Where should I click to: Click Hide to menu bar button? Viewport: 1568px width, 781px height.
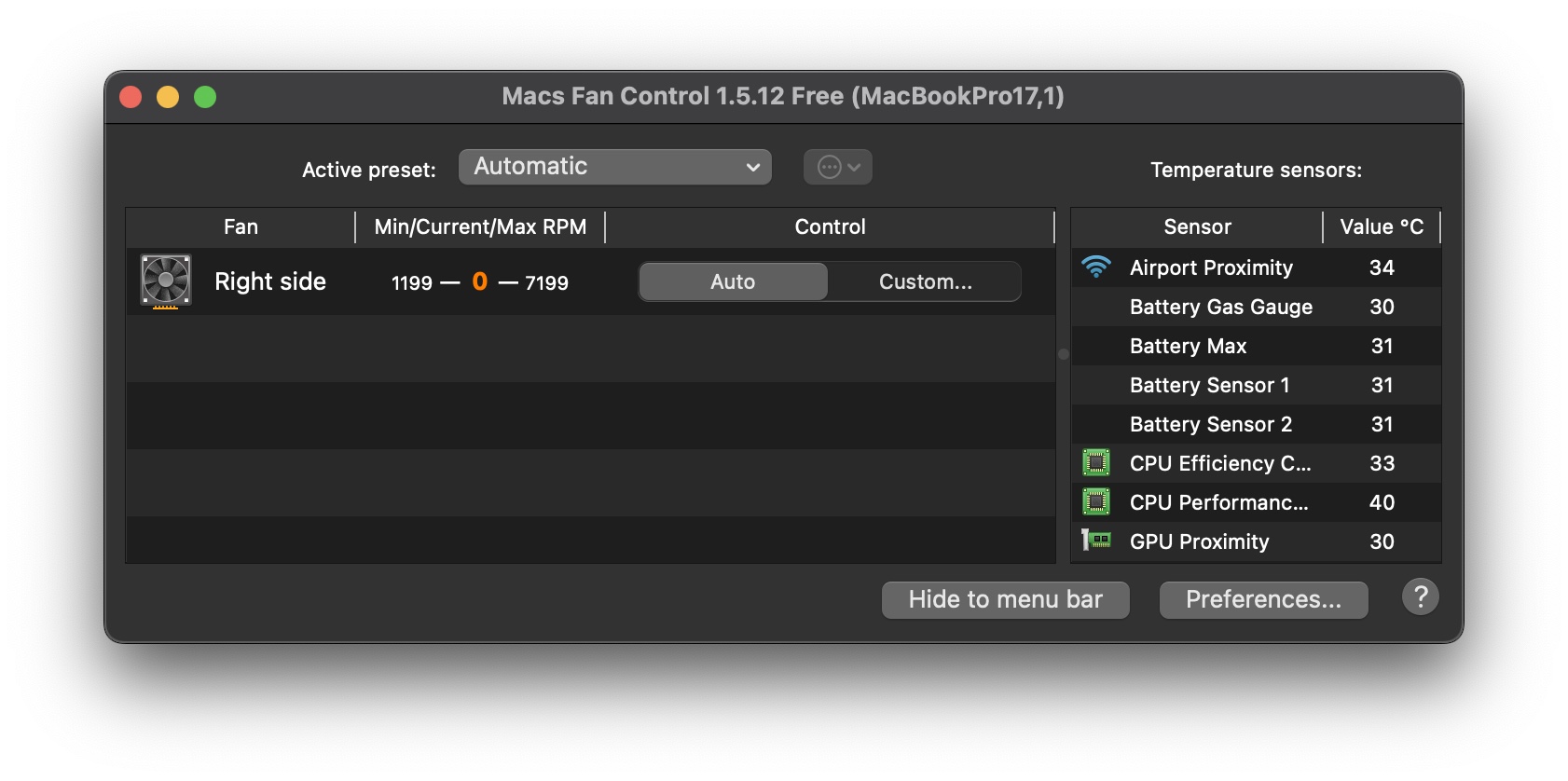[x=1005, y=599]
